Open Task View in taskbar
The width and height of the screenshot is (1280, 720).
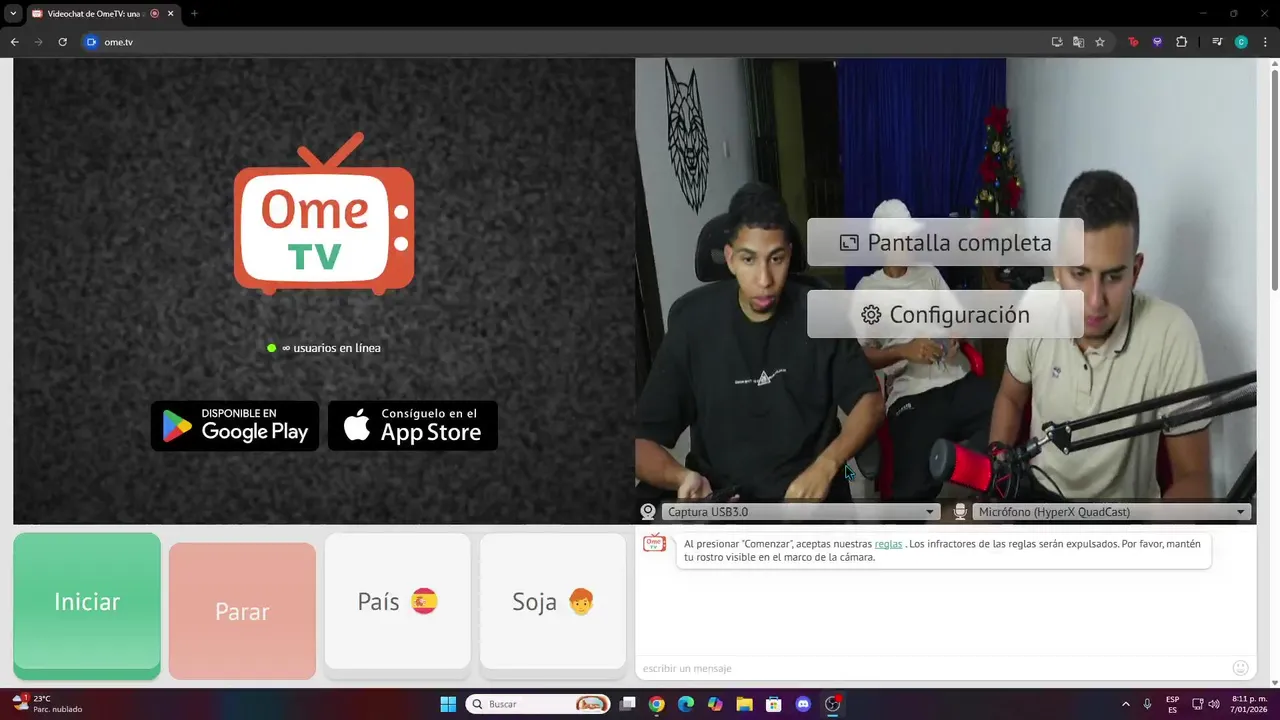(x=627, y=704)
